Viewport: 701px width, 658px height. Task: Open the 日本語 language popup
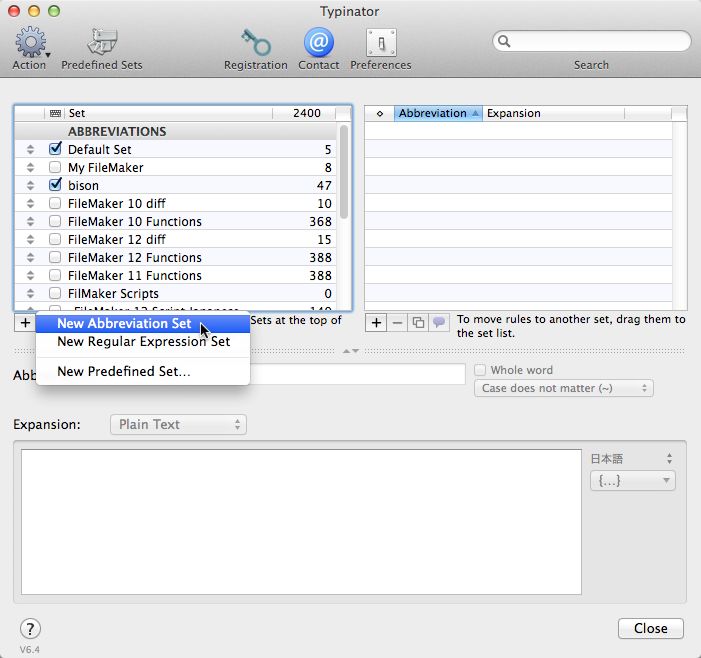tap(632, 459)
